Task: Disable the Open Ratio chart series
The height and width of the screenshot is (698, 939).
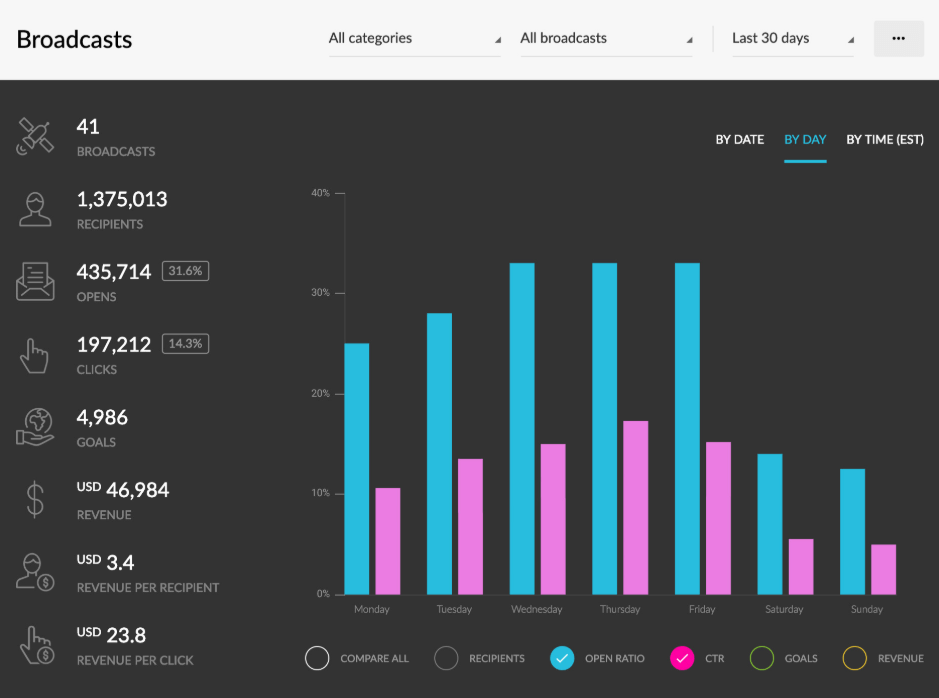Action: tap(562, 658)
